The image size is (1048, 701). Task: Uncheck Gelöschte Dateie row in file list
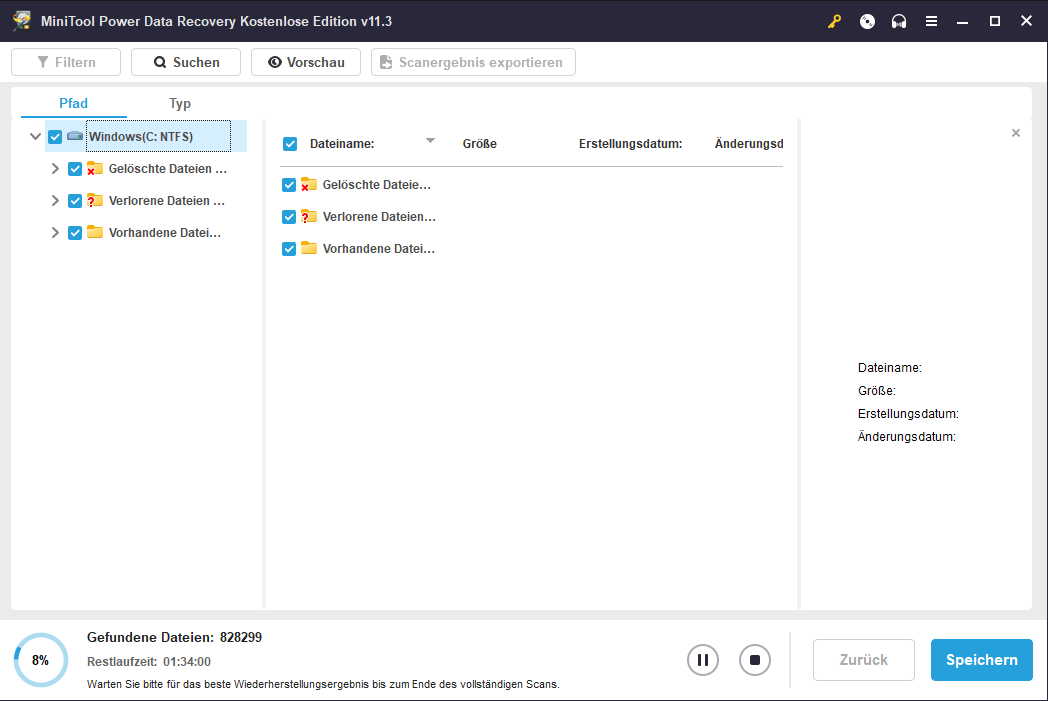289,185
